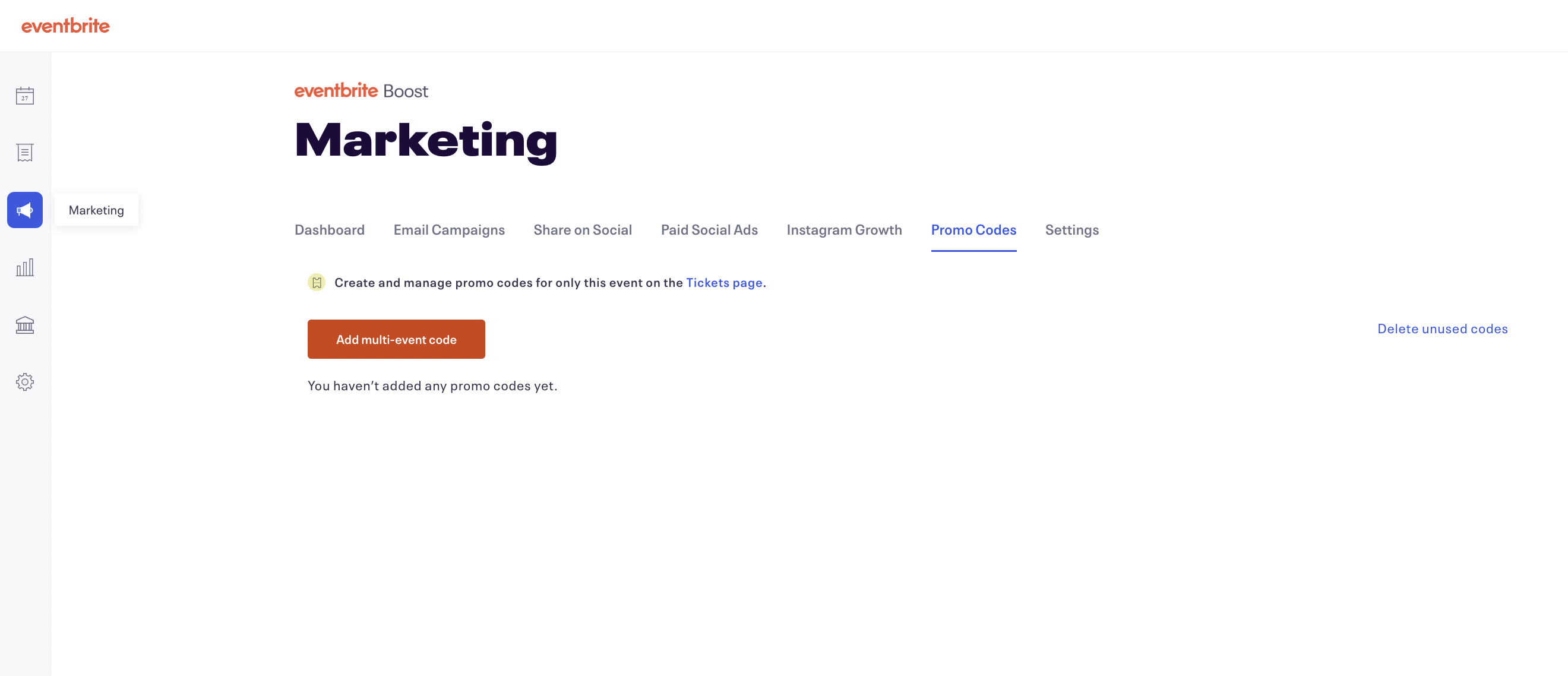
Task: Open the reports bar chart icon
Action: click(x=25, y=267)
